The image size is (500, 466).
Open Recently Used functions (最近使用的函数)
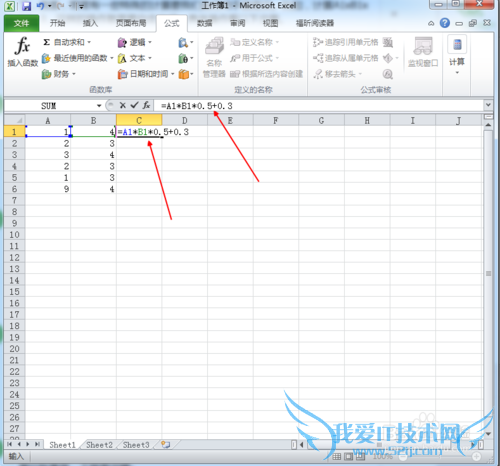[x=77, y=58]
